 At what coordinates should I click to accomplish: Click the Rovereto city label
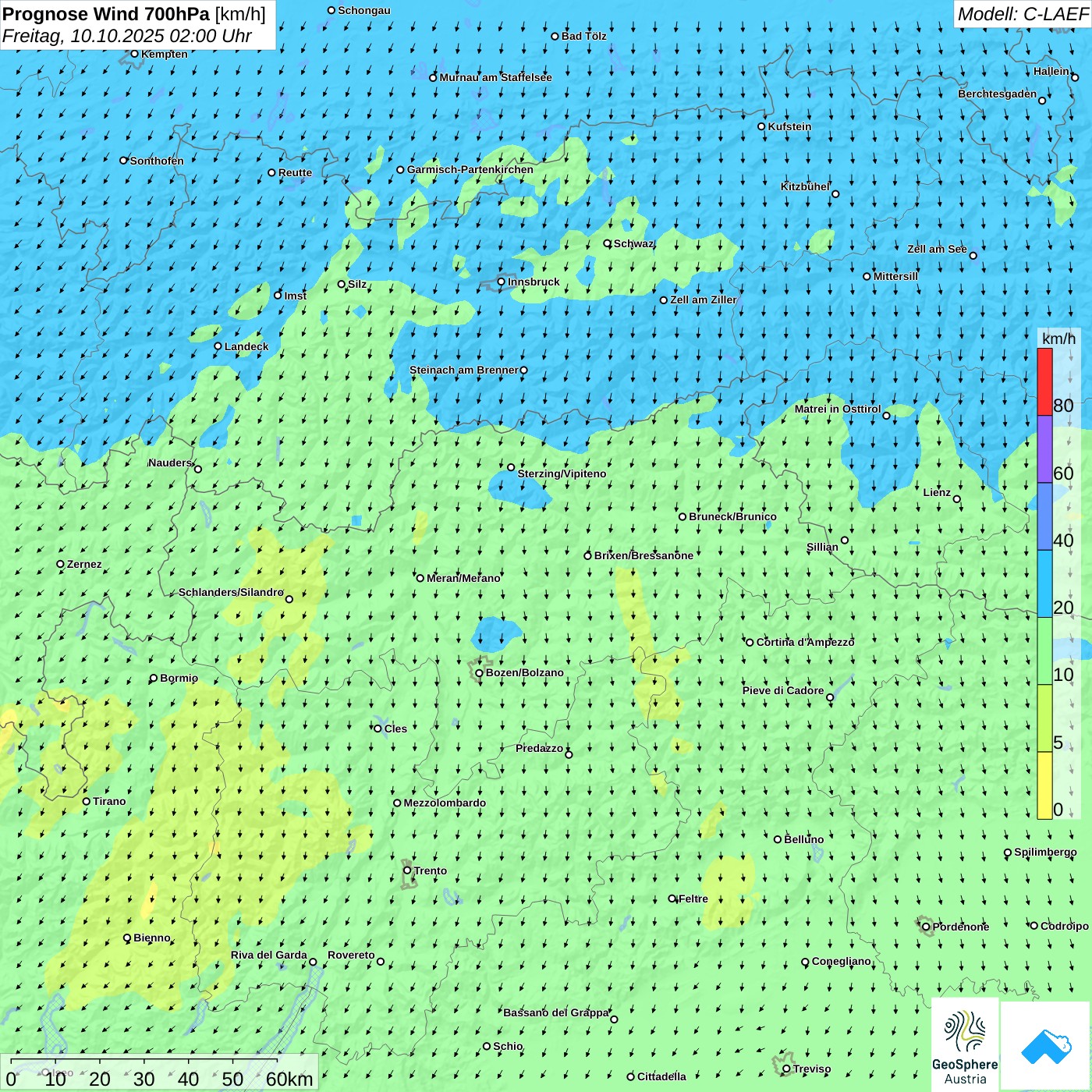click(351, 955)
